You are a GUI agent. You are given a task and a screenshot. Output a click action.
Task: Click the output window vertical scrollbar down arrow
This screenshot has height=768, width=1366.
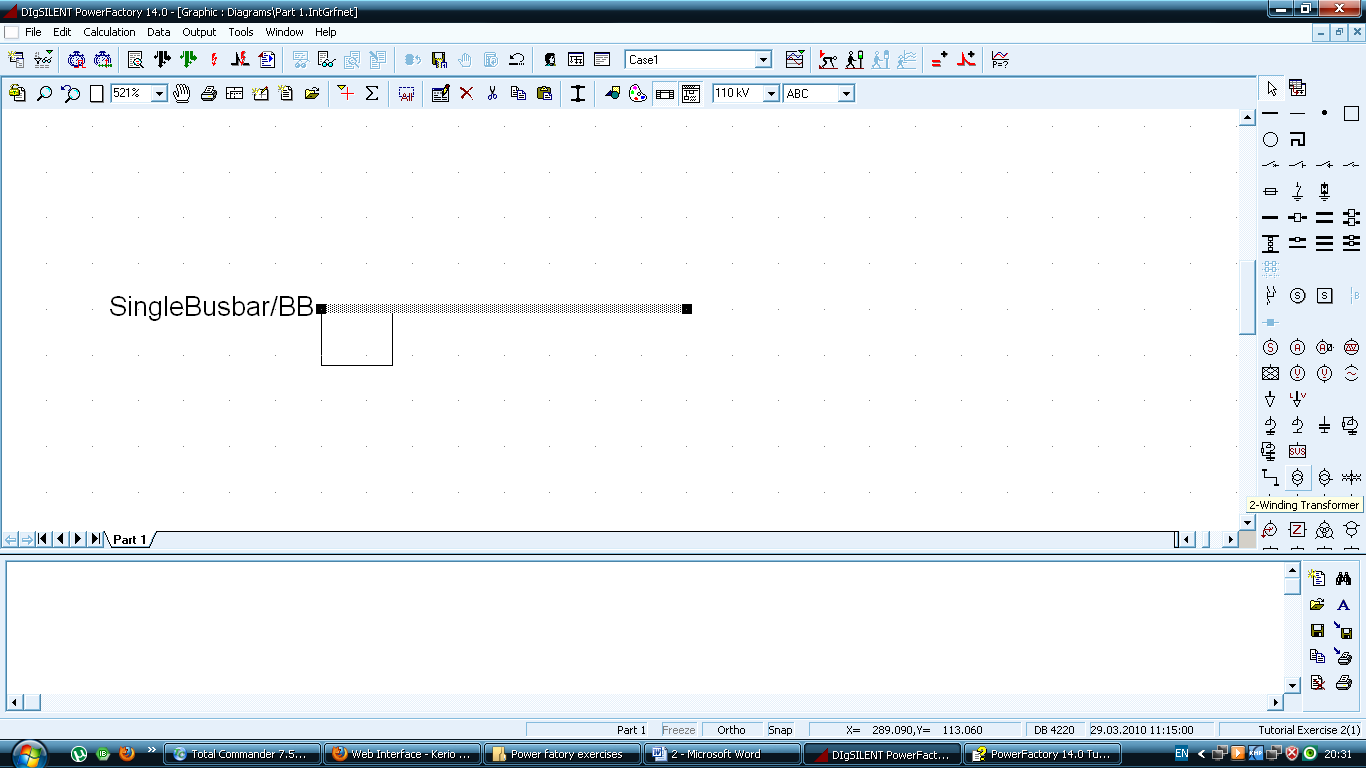[1292, 685]
